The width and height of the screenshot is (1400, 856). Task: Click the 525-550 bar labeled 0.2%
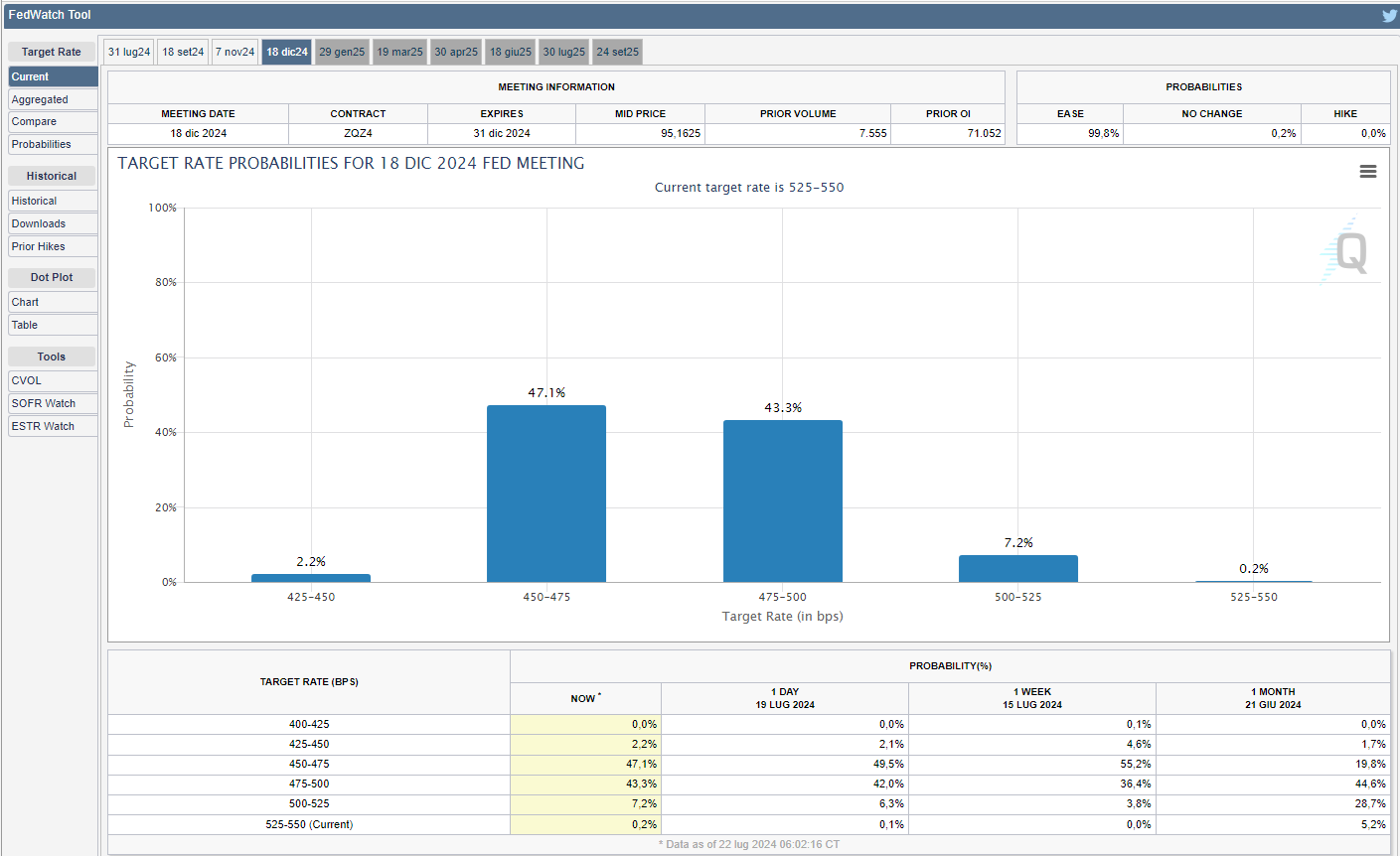(1254, 581)
